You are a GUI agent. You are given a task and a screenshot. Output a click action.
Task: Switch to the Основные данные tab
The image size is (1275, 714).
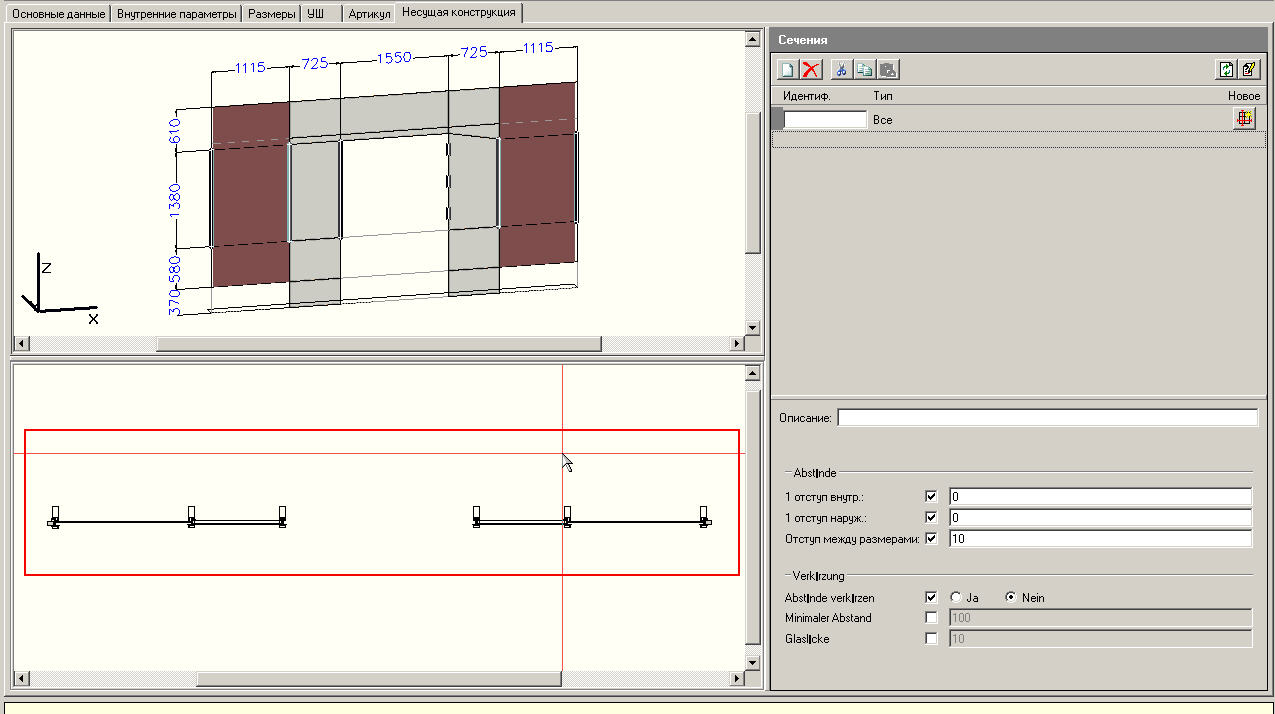tap(58, 14)
